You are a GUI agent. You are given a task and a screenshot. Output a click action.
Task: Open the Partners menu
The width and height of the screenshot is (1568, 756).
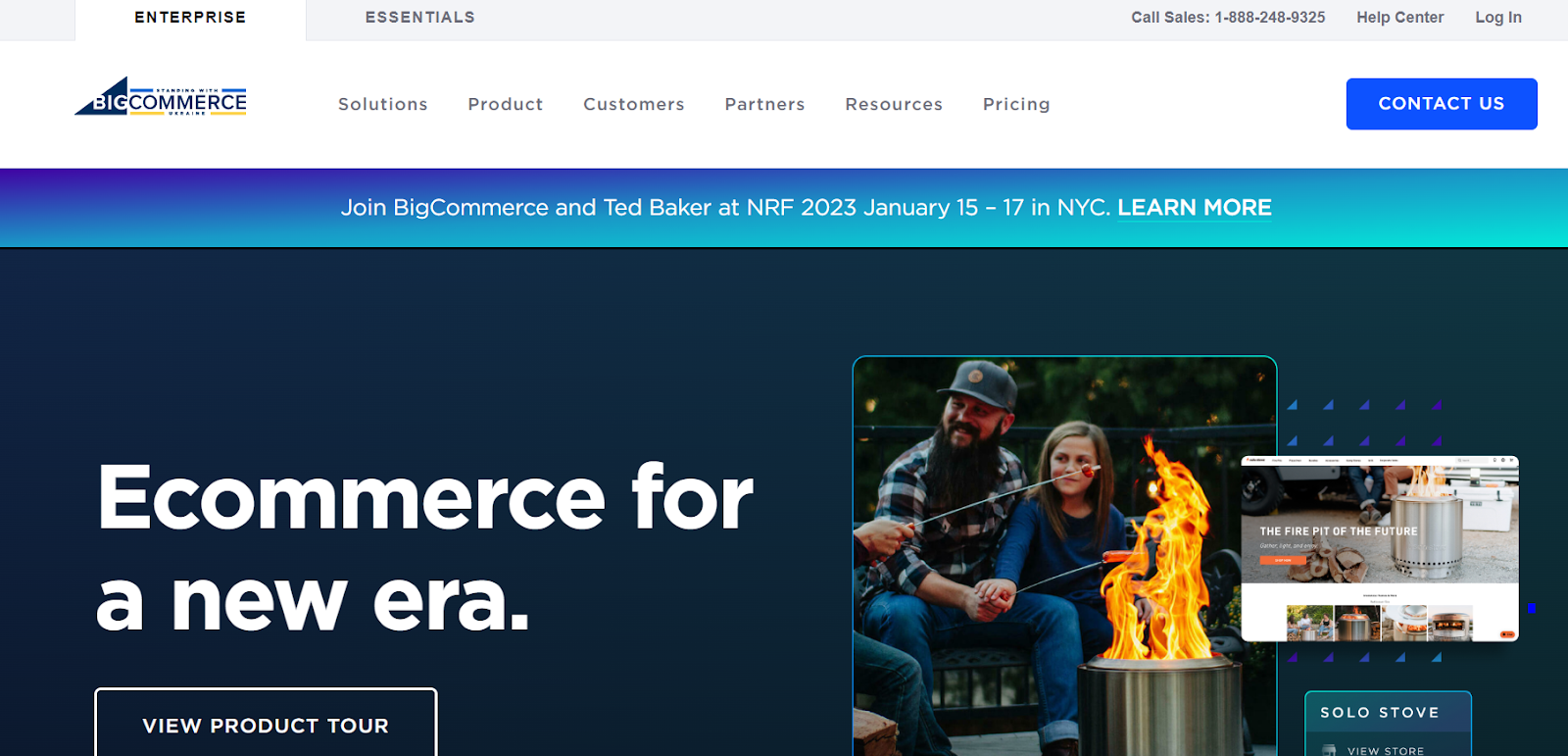(765, 104)
